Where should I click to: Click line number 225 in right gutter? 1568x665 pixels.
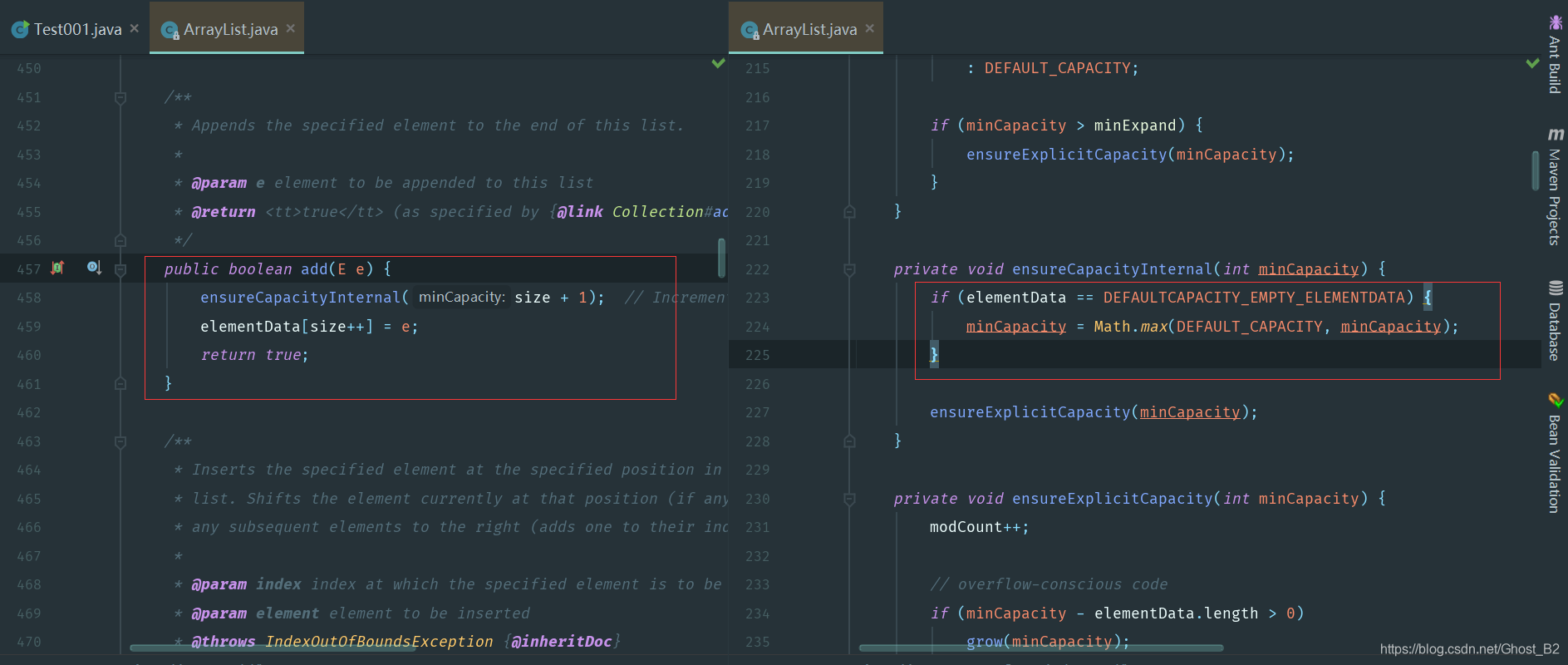click(757, 355)
